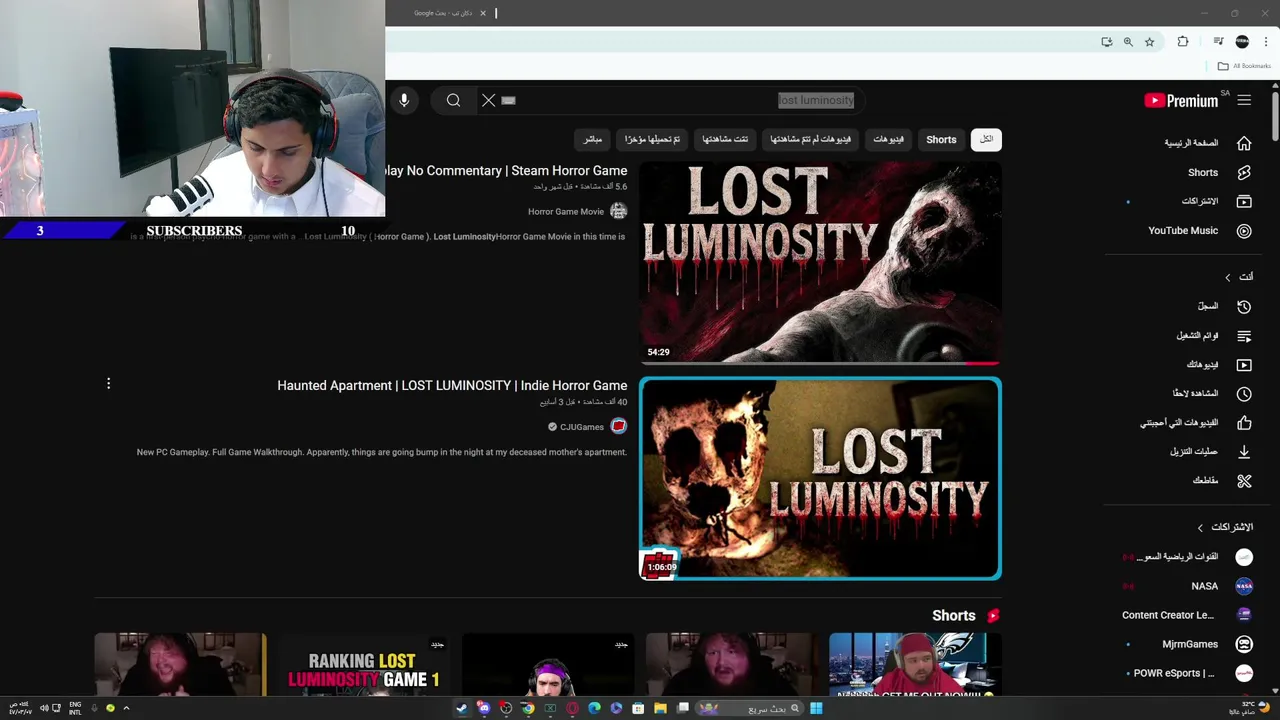This screenshot has width=1280, height=720.
Task: Click the taskbar quick search box
Action: pyautogui.click(x=750, y=708)
